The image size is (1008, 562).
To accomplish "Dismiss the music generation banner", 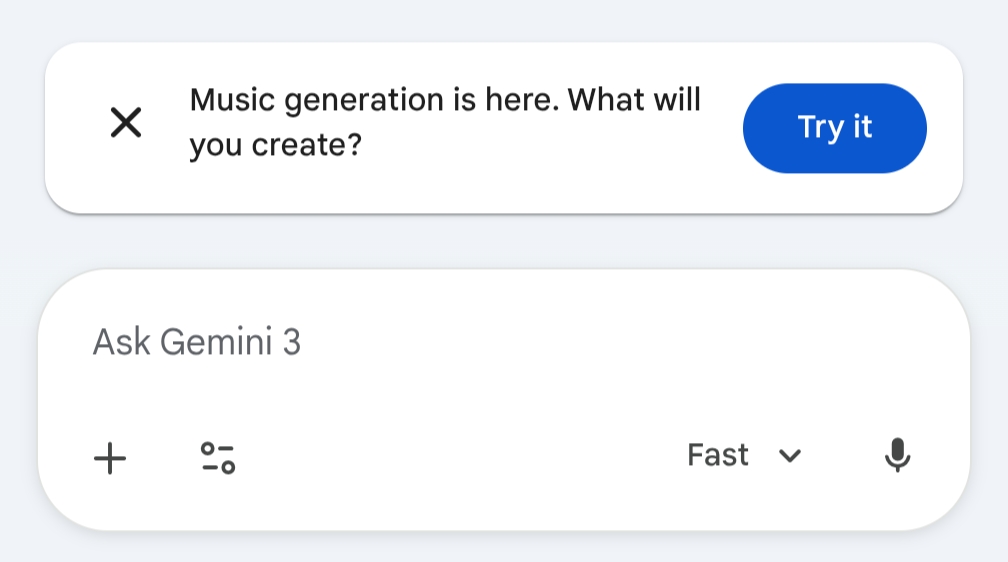I will [126, 124].
